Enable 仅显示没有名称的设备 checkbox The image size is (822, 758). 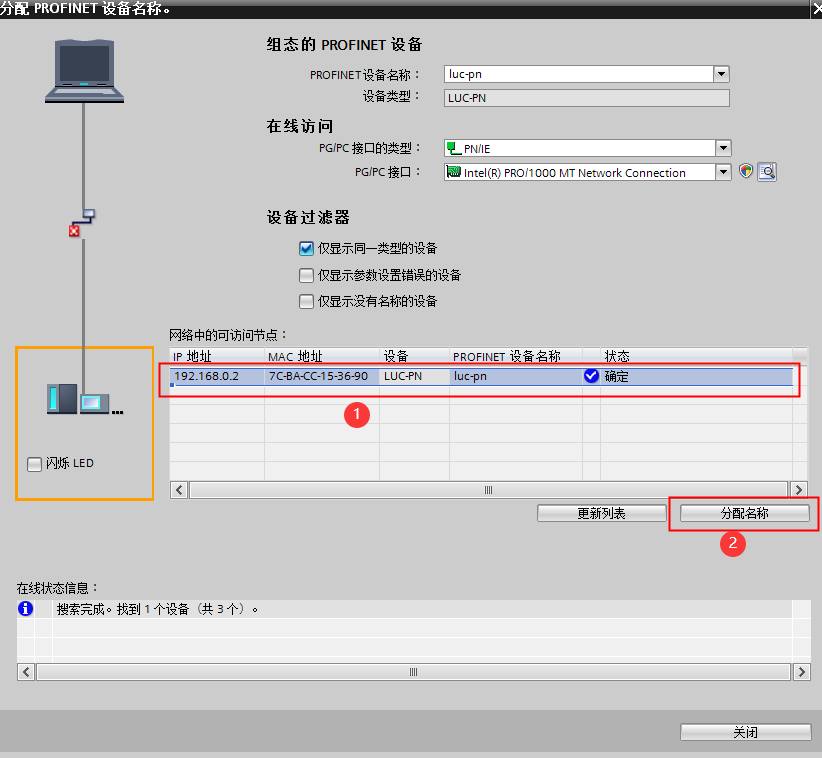pos(307,301)
